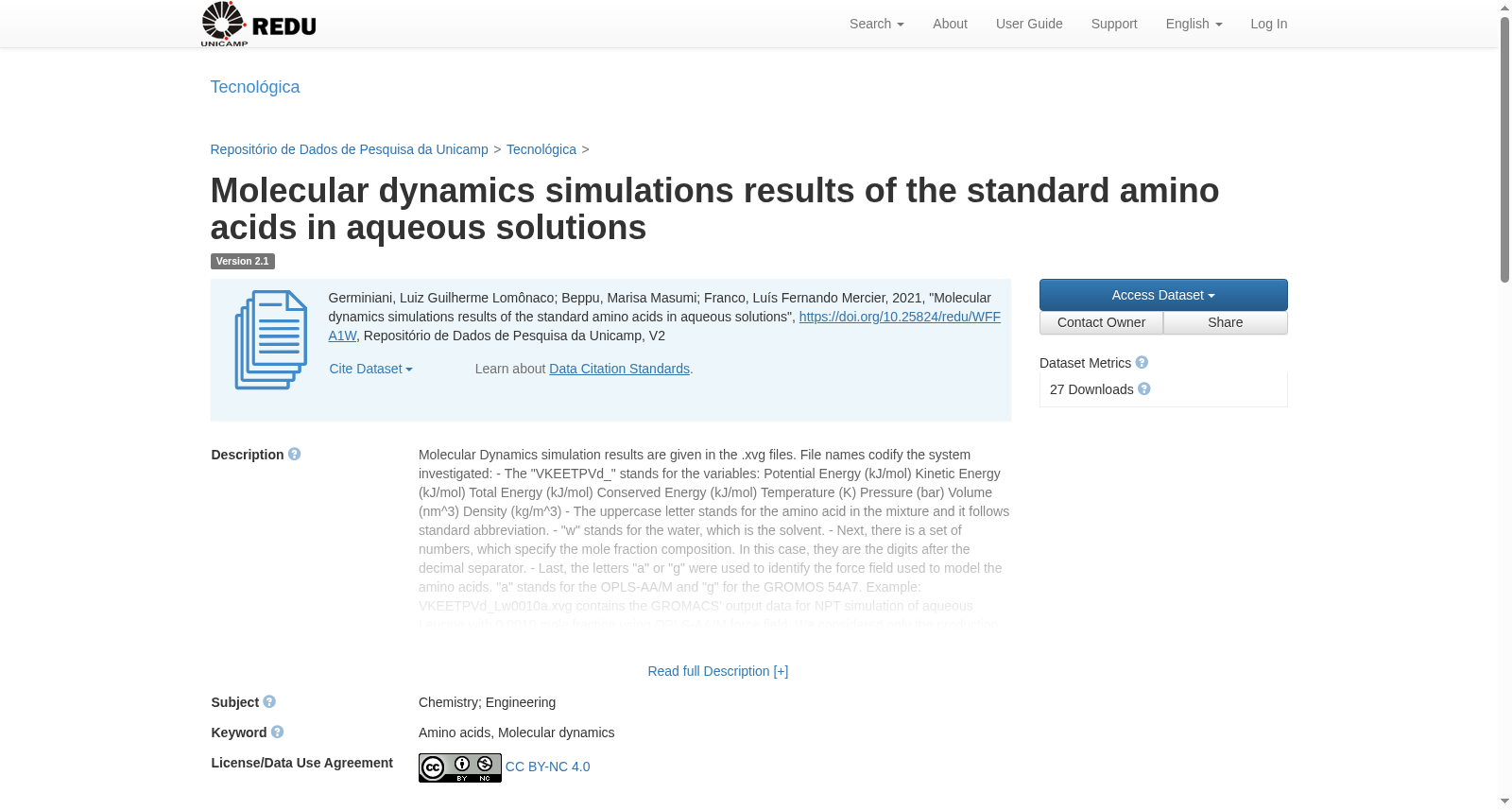Open the English language dropdown
The image size is (1512, 810).
1194,24
